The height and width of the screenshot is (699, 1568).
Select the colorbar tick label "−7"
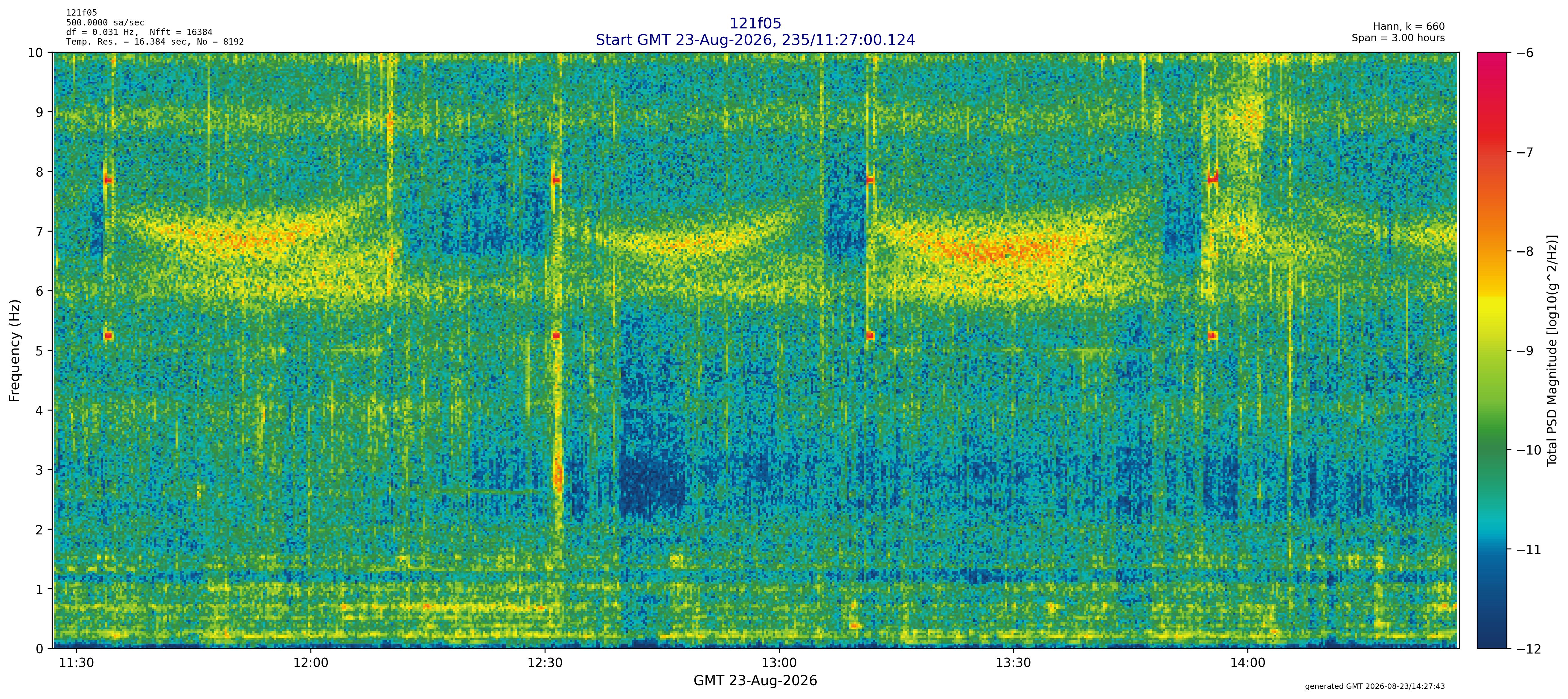1524,152
